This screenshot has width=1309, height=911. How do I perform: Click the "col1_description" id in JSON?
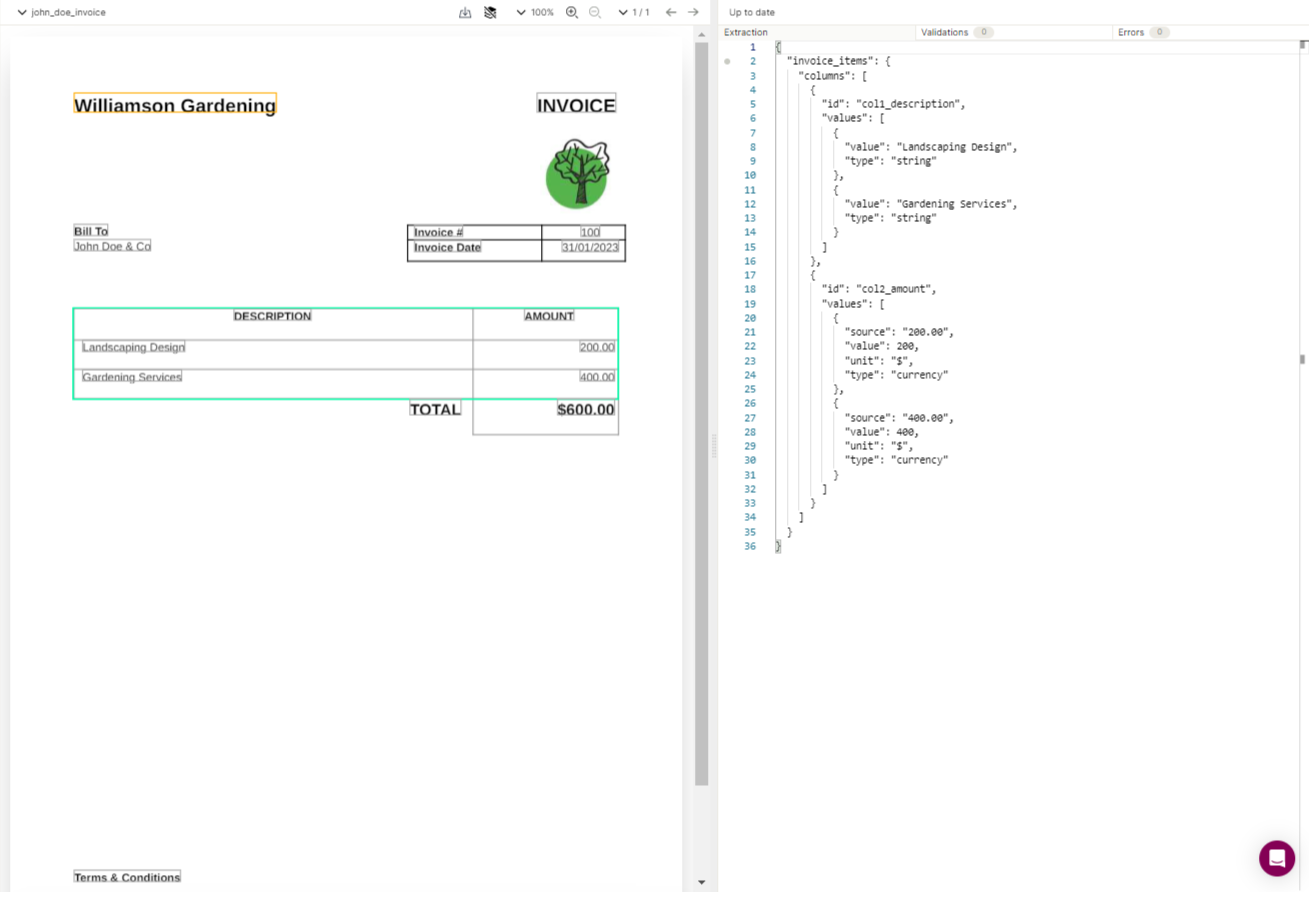[909, 104]
